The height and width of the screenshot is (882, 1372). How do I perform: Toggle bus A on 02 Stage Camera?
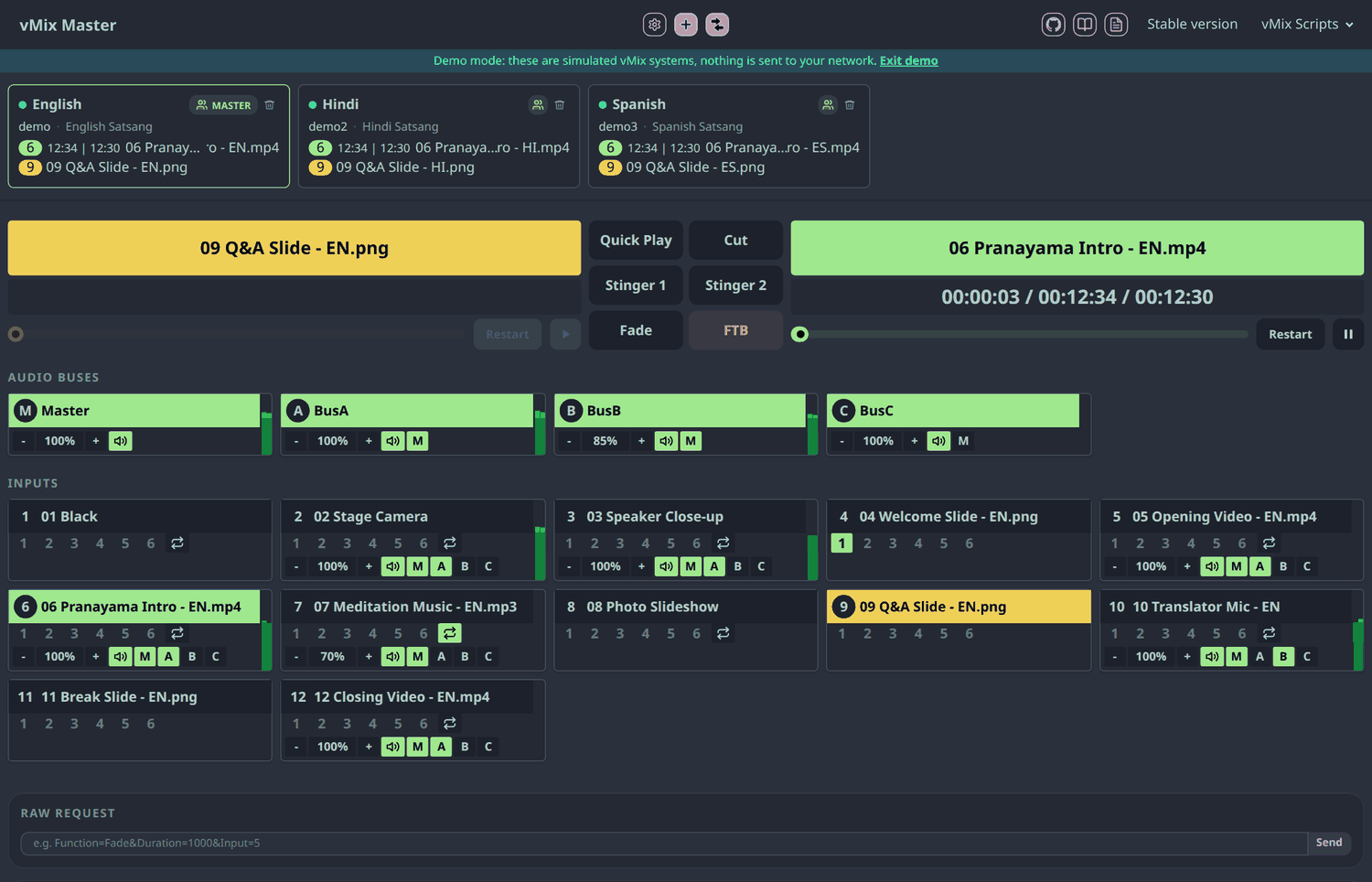[x=442, y=566]
